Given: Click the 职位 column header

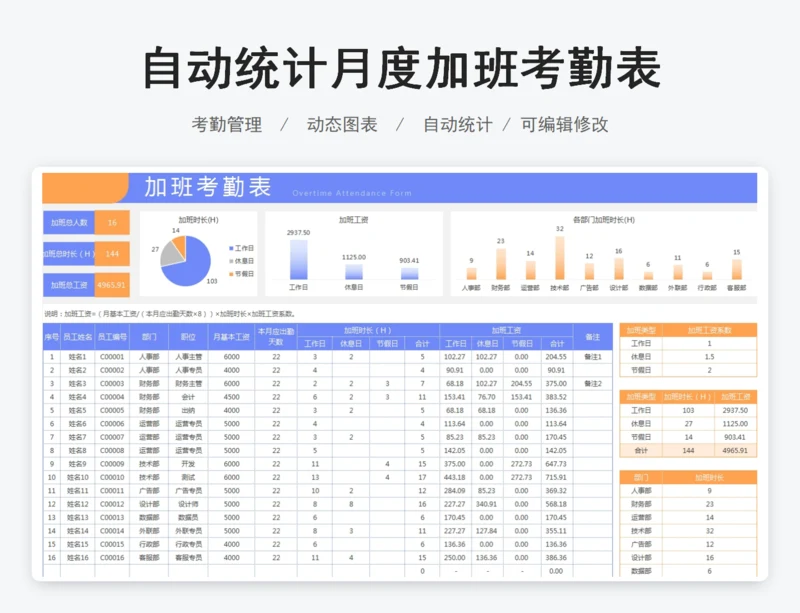Looking at the screenshot, I should point(188,337).
